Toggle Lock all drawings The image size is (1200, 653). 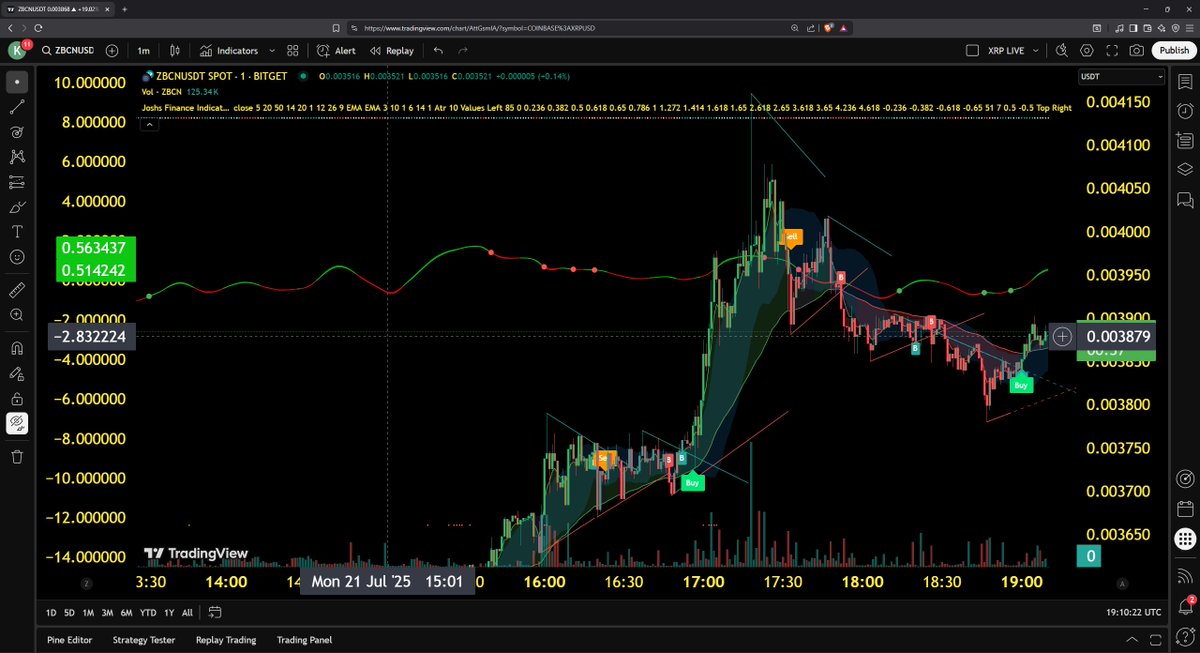click(17, 399)
